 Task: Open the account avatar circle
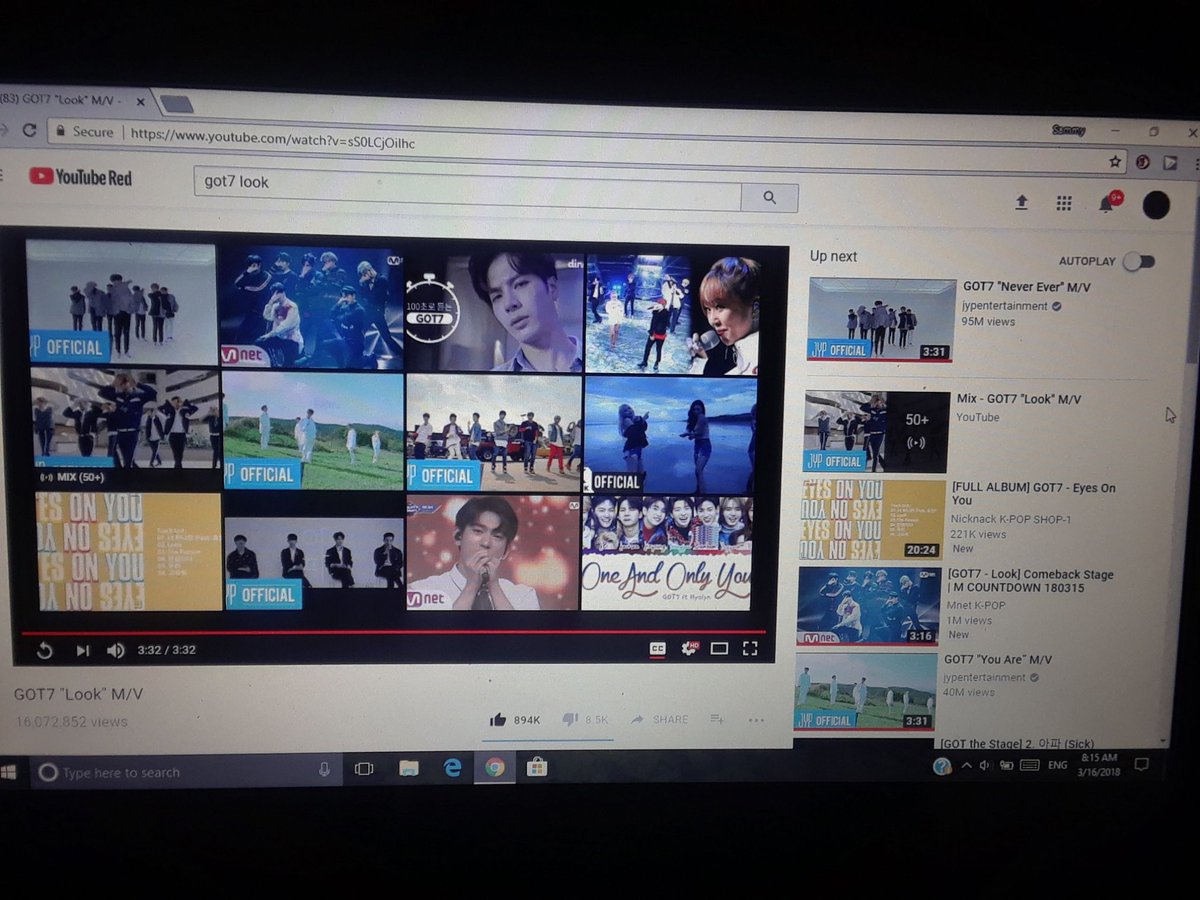(1156, 205)
